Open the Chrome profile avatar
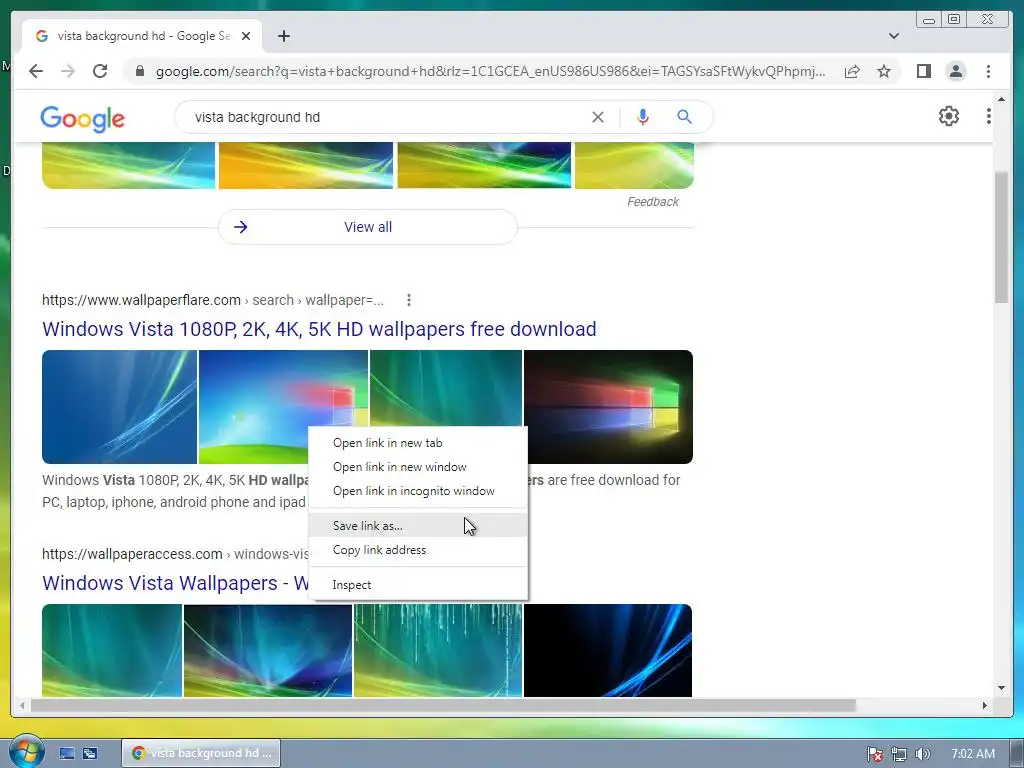 pyautogui.click(x=955, y=71)
